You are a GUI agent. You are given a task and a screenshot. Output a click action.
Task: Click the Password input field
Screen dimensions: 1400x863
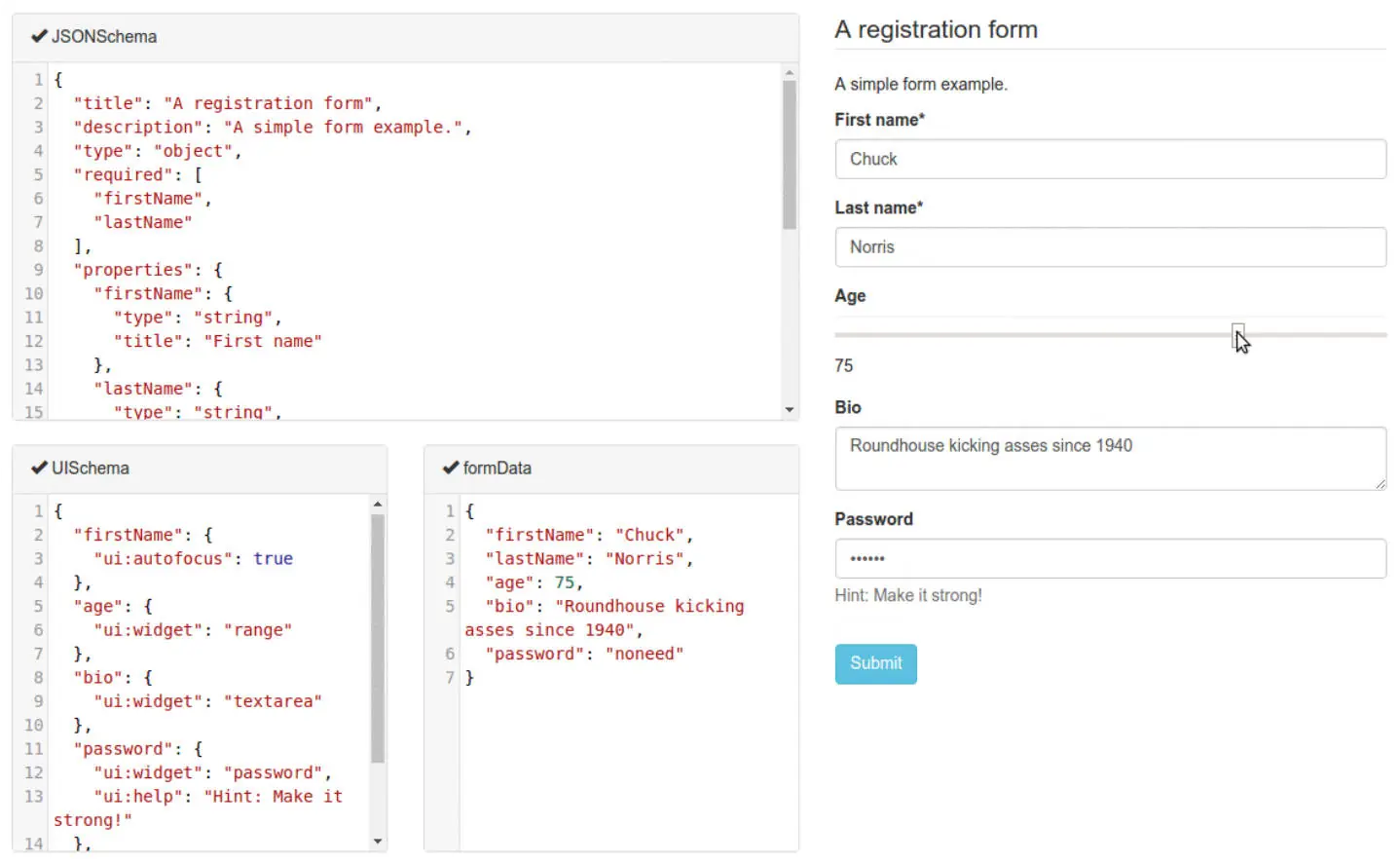coord(1110,558)
